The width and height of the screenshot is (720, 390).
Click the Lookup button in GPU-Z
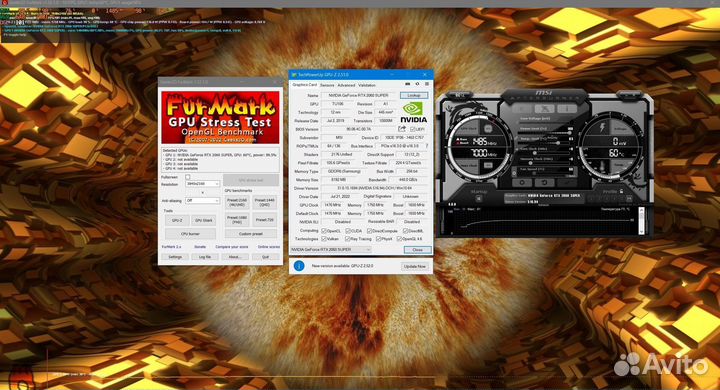(x=414, y=95)
